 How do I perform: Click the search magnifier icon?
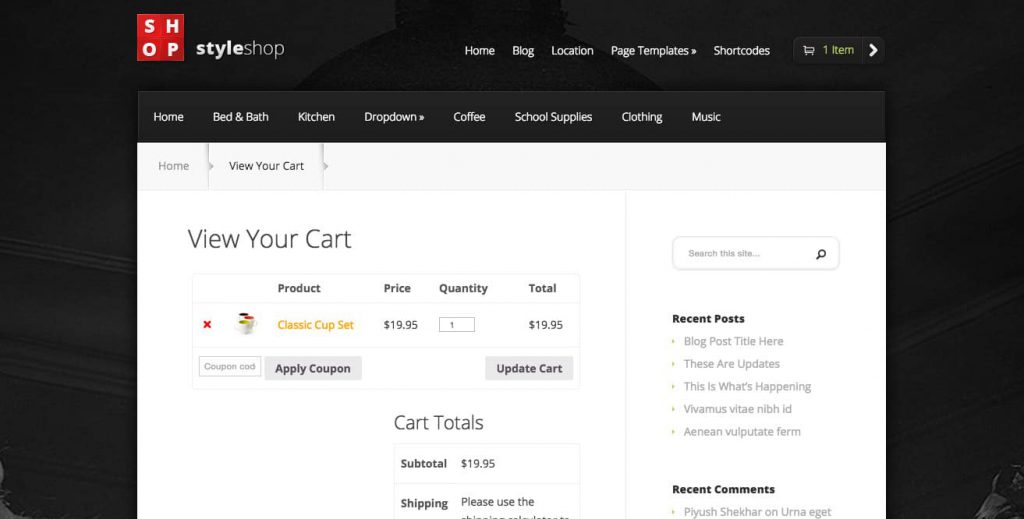(x=821, y=254)
